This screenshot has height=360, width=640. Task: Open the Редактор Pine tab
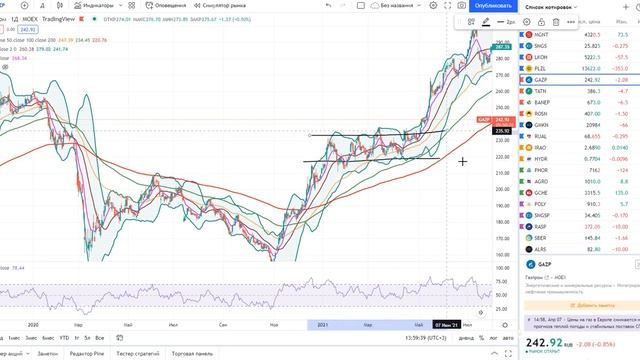[87, 353]
